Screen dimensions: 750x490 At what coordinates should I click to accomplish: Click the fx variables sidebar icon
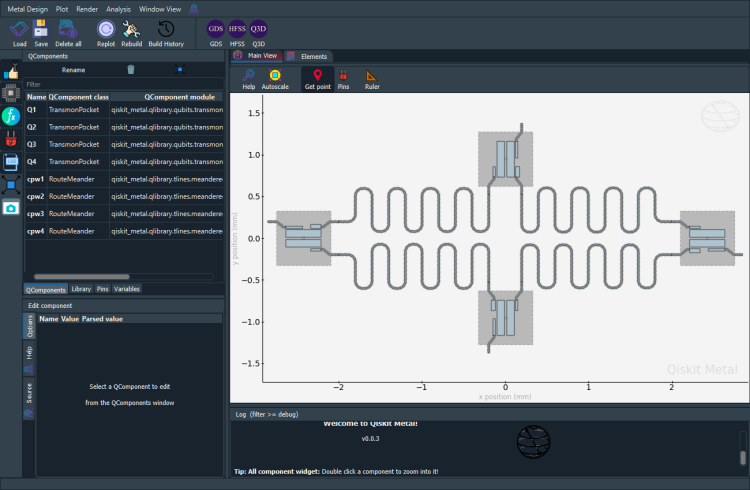click(x=11, y=116)
